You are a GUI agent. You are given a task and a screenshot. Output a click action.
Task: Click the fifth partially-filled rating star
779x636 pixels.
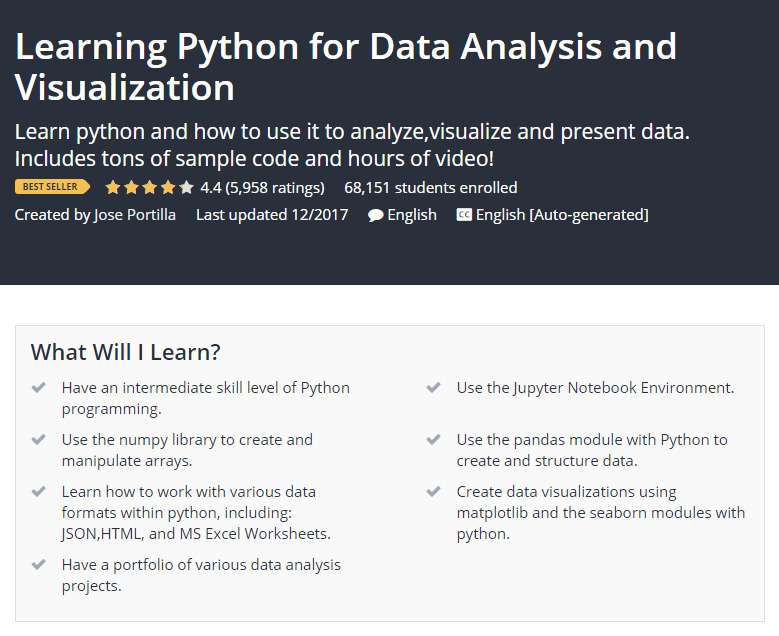(x=187, y=187)
